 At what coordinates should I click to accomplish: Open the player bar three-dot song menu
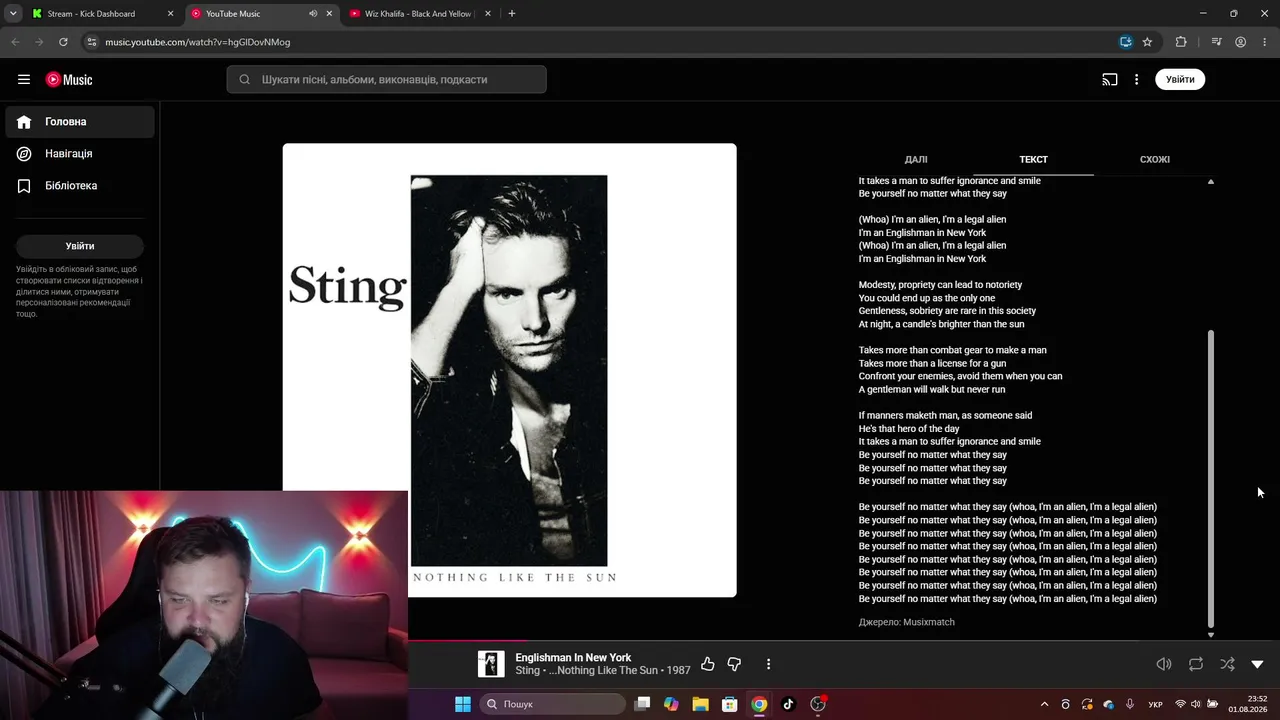click(768, 664)
